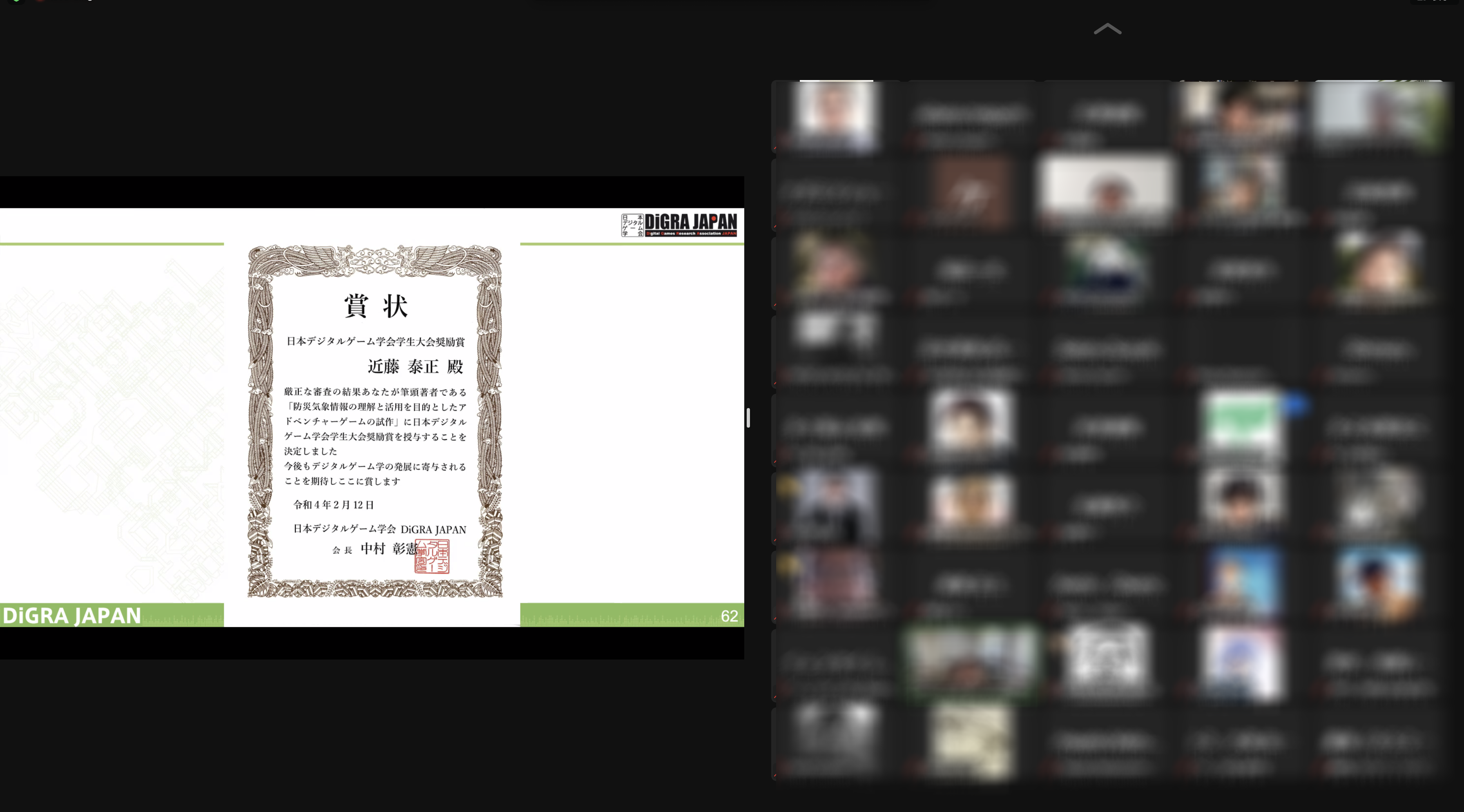Click the DiGRA JAPAN logo on slide
The image size is (1464, 812).
(679, 225)
